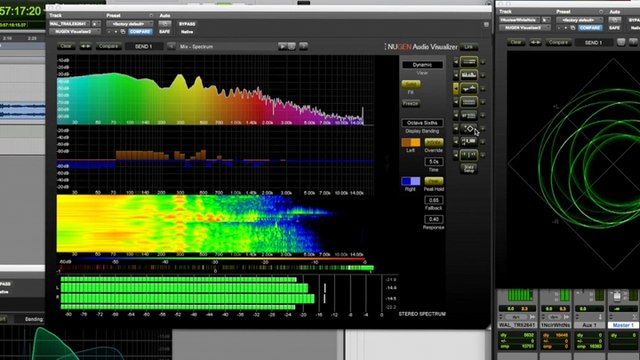Toggle the highlighted yellow arrow beside stereo spectrum icon
This screenshot has width=640, height=360.
point(456,89)
